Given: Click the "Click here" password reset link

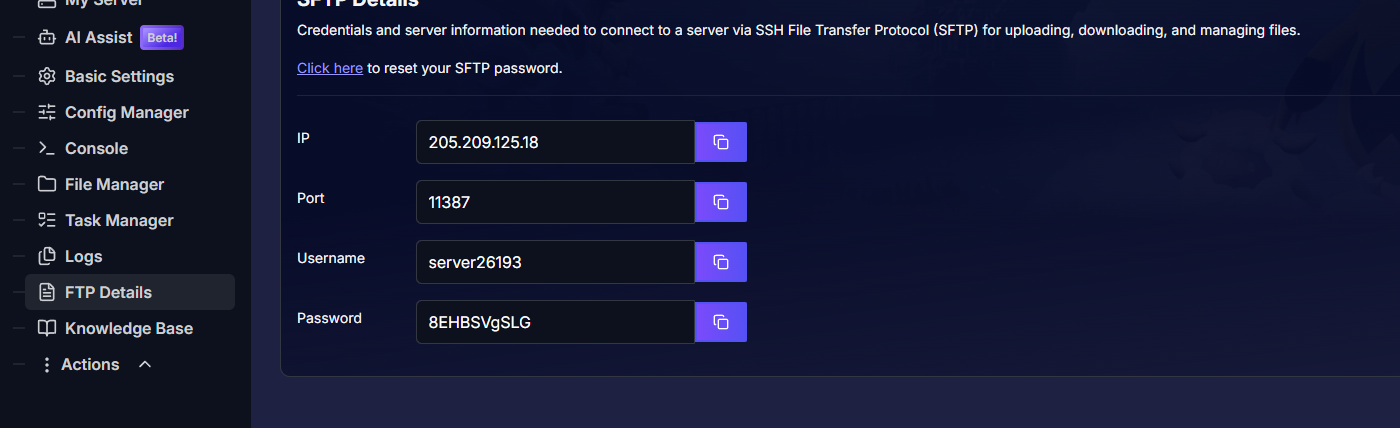Looking at the screenshot, I should point(329,68).
